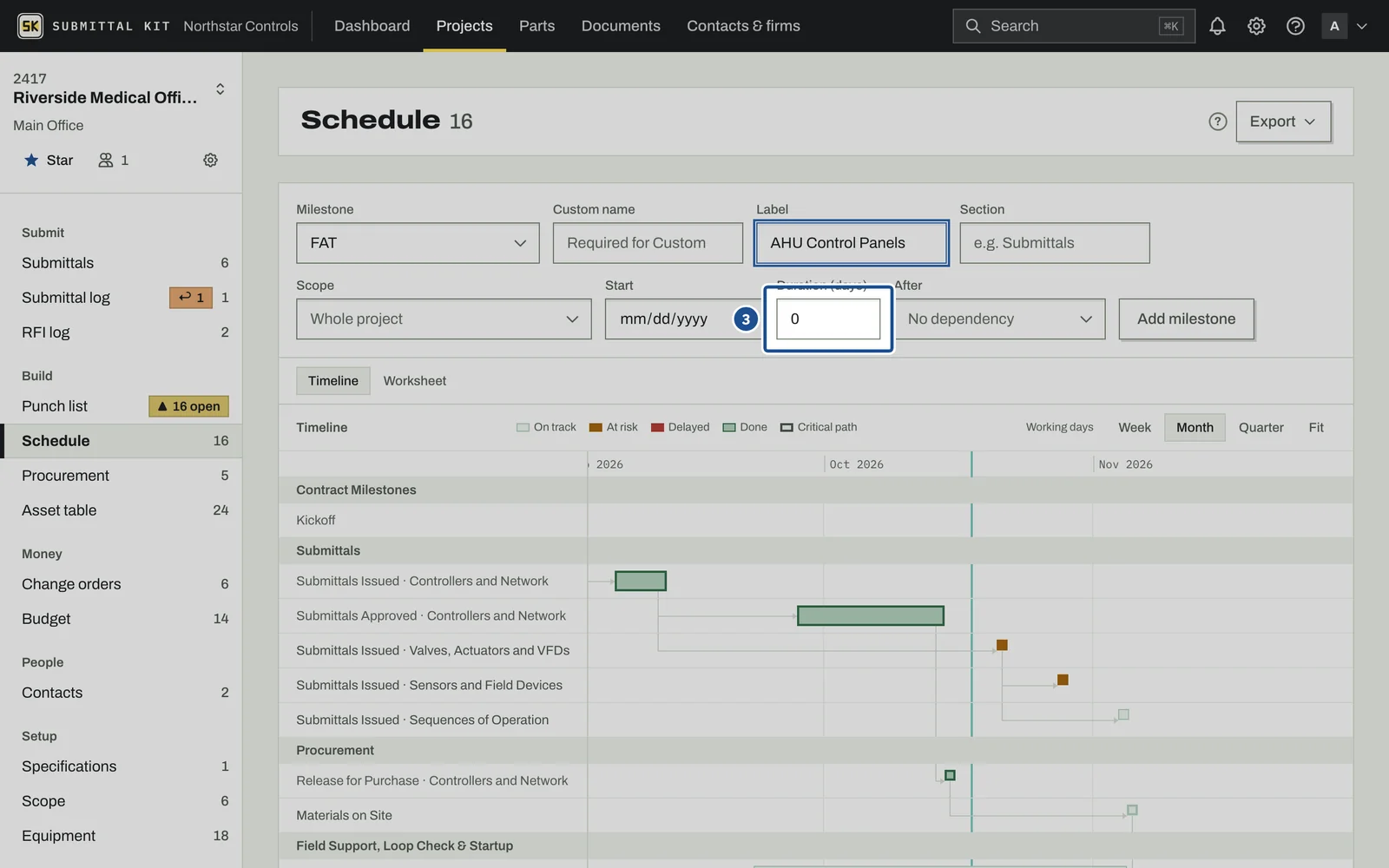Click the Section input field

(1055, 243)
